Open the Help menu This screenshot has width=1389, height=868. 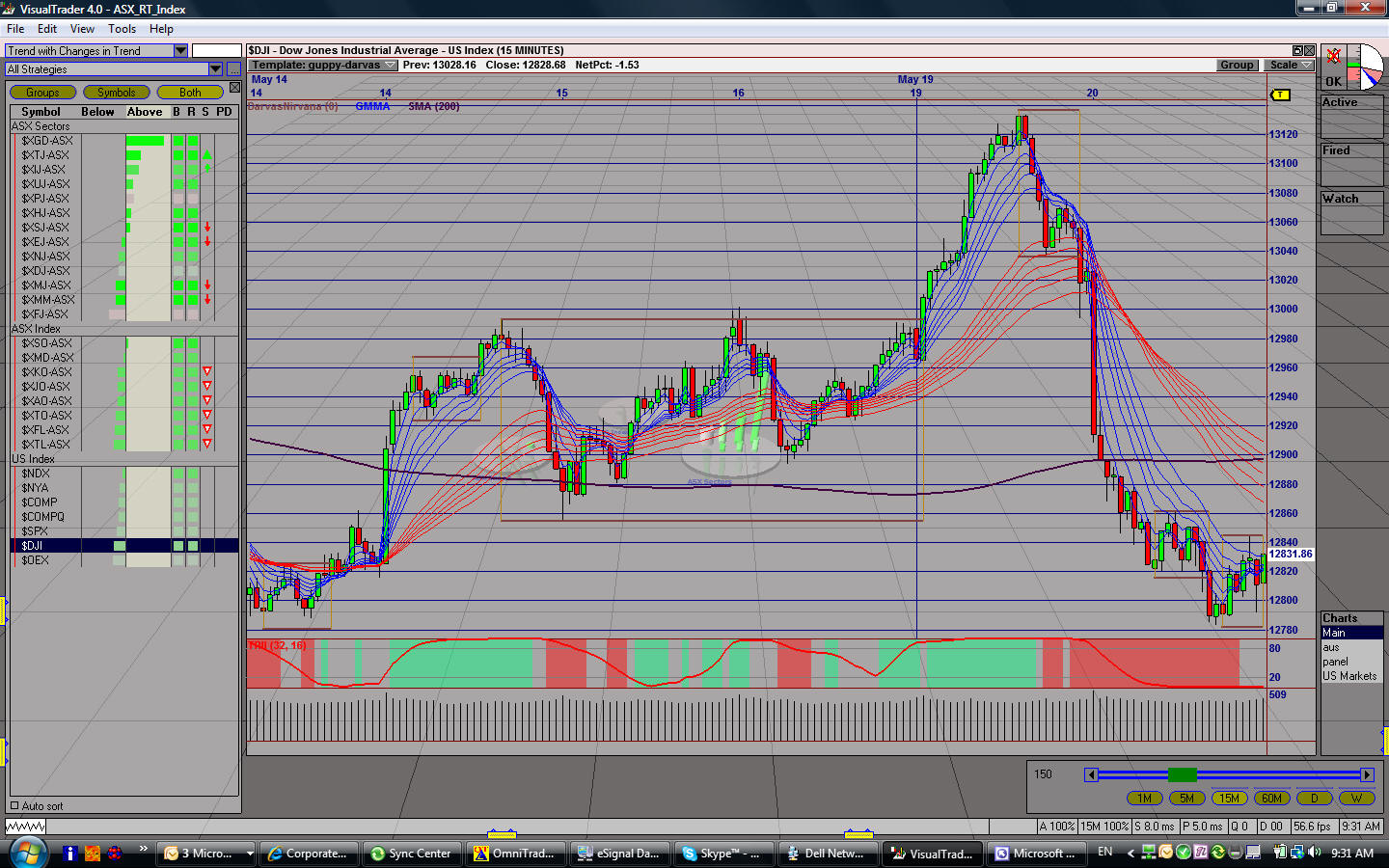161,29
